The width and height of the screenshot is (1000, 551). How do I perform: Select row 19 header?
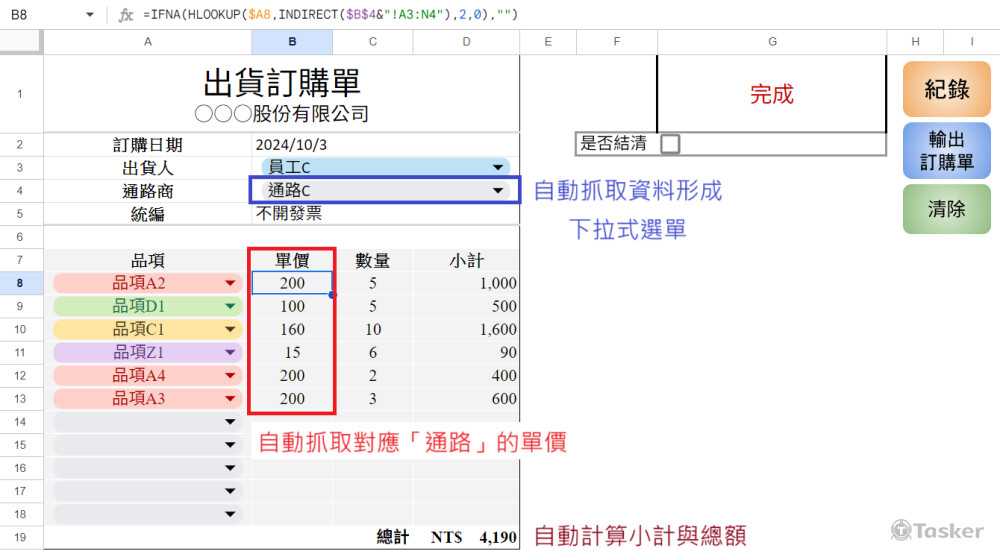20,537
